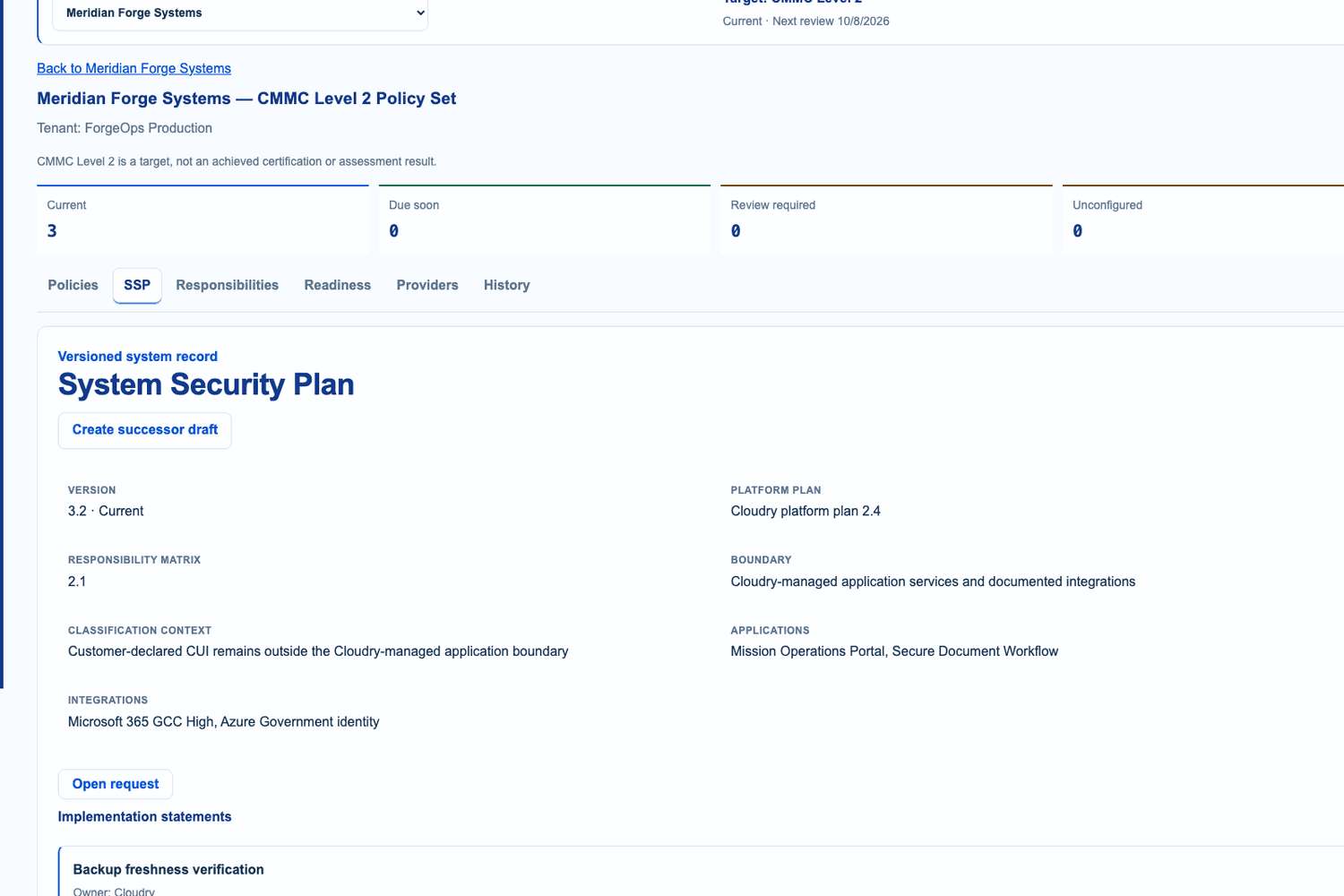
Task: Click Cloudry platform plan 2.4 value
Action: click(806, 511)
